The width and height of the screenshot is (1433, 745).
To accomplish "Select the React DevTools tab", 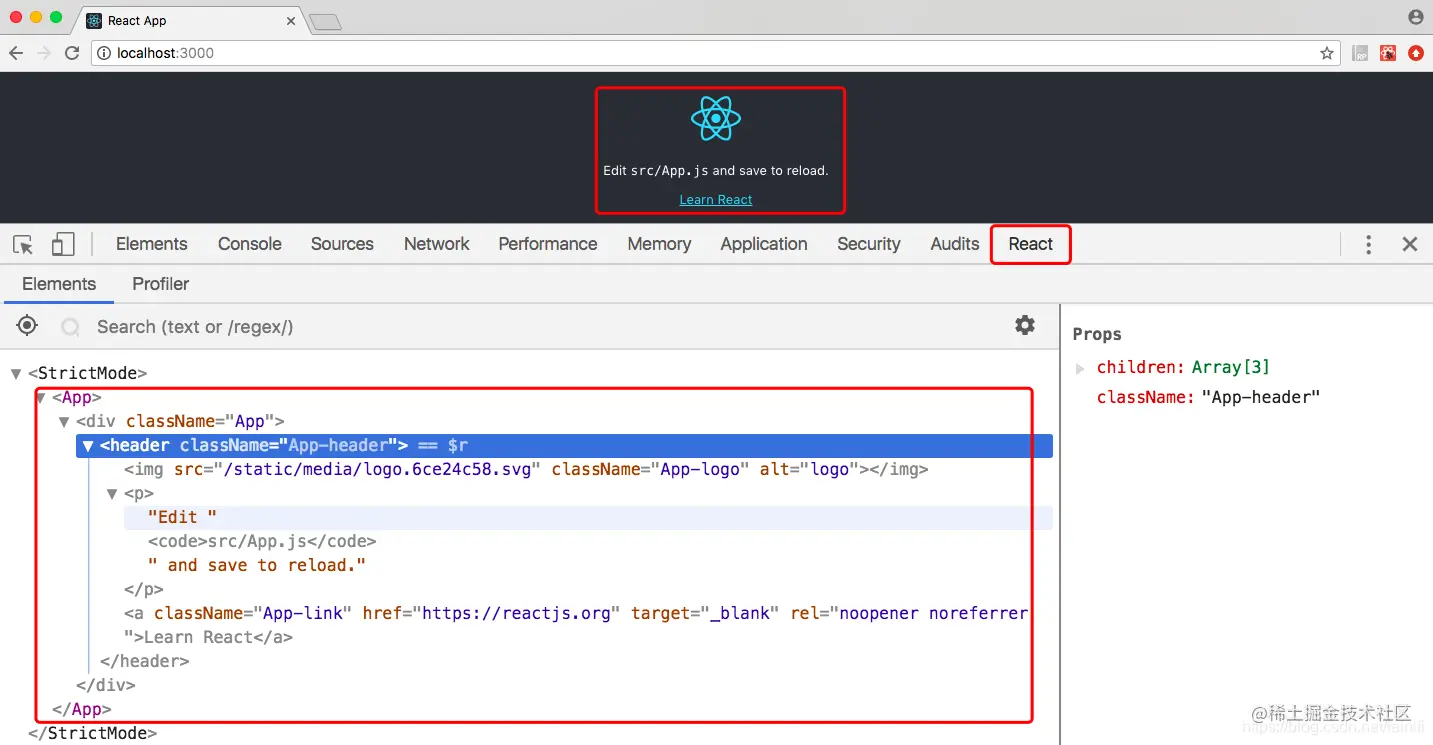I will point(1031,244).
